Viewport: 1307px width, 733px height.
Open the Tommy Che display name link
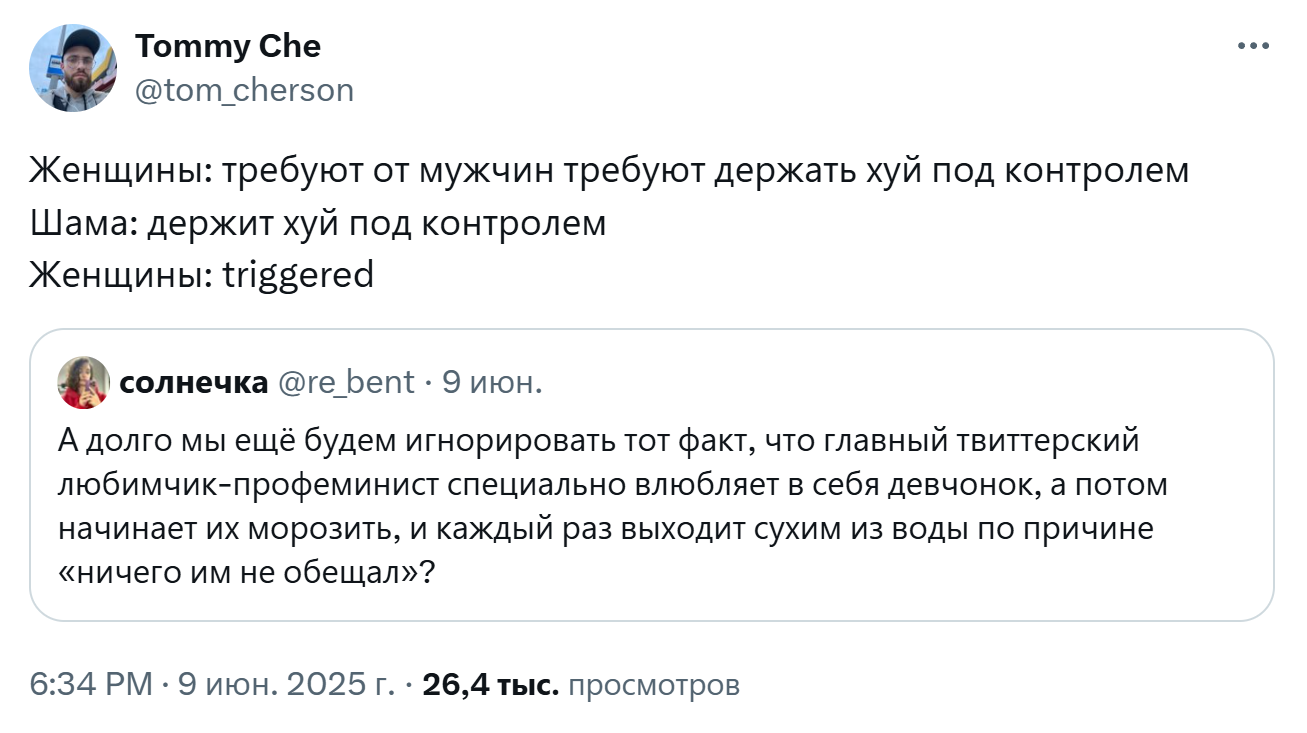coord(228,46)
